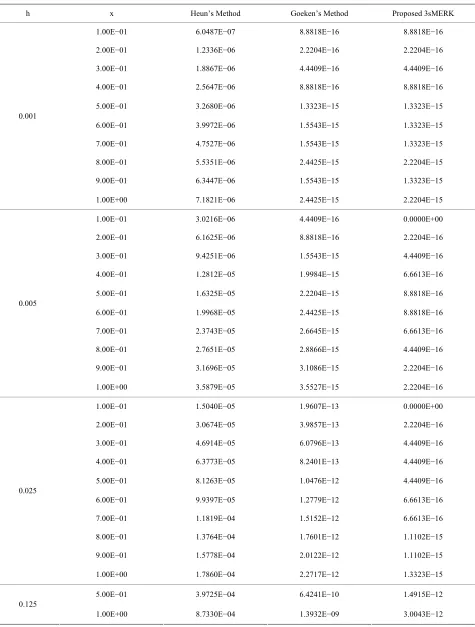Click Goeken's value 1.3932E−09
Image resolution: width=475 pixels, height=627 pixels.
click(319, 614)
